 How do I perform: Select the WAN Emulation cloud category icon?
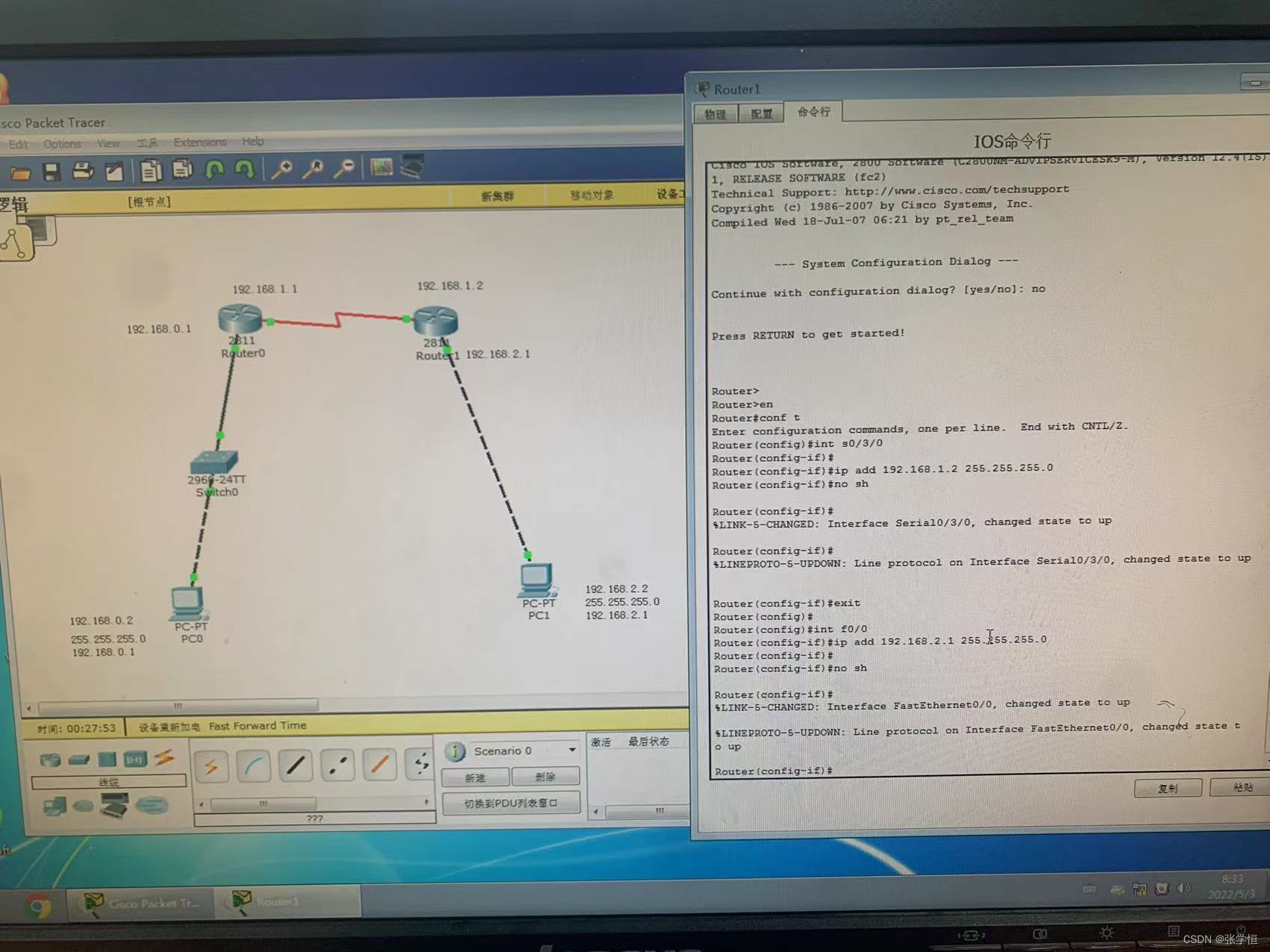pyautogui.click(x=83, y=806)
